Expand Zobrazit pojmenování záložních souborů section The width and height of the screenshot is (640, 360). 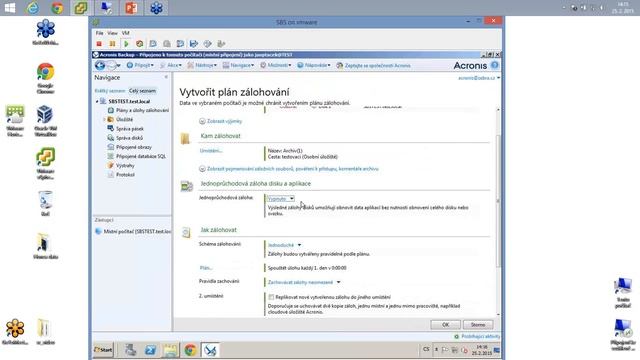(x=289, y=169)
